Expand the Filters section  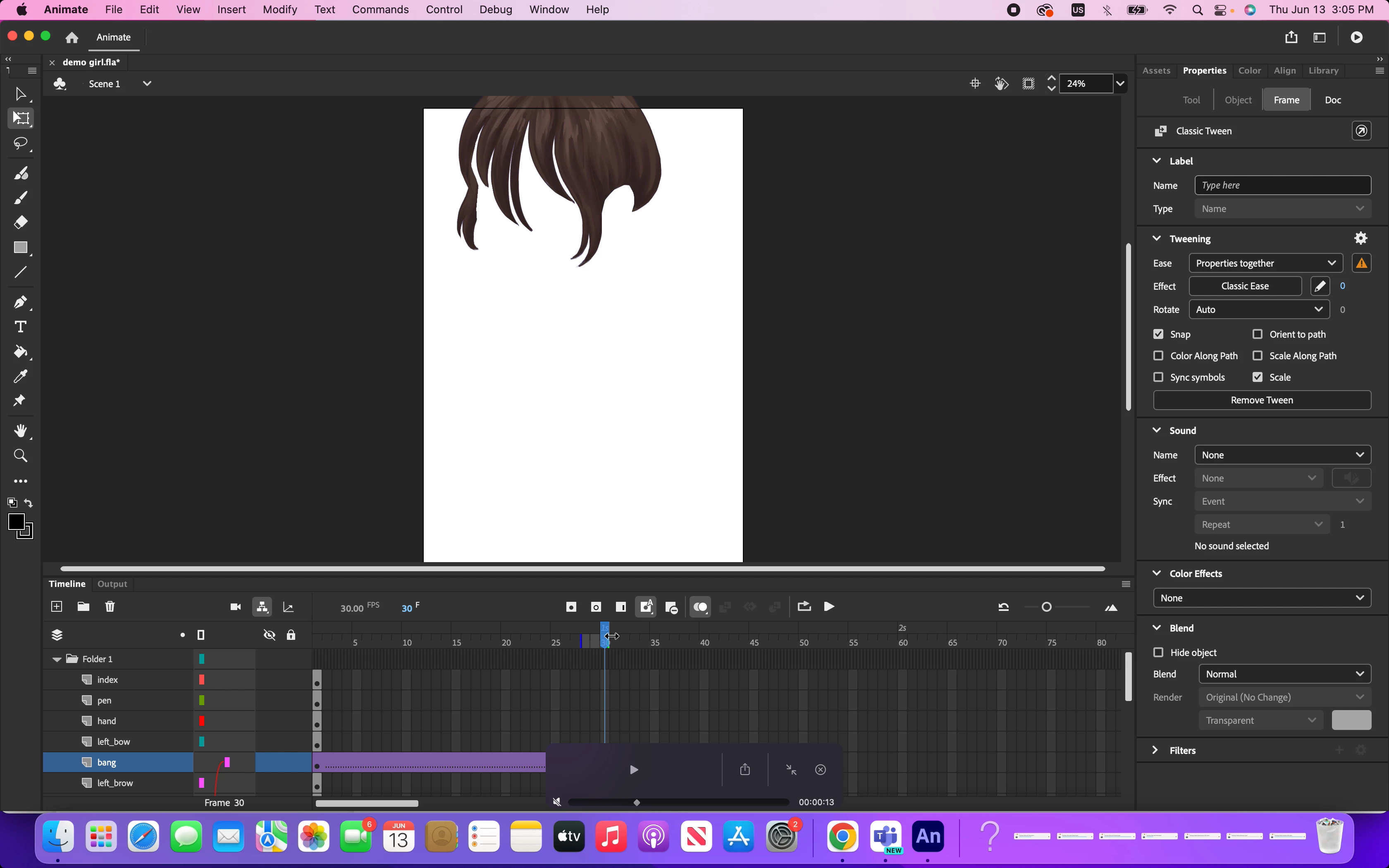(x=1155, y=750)
